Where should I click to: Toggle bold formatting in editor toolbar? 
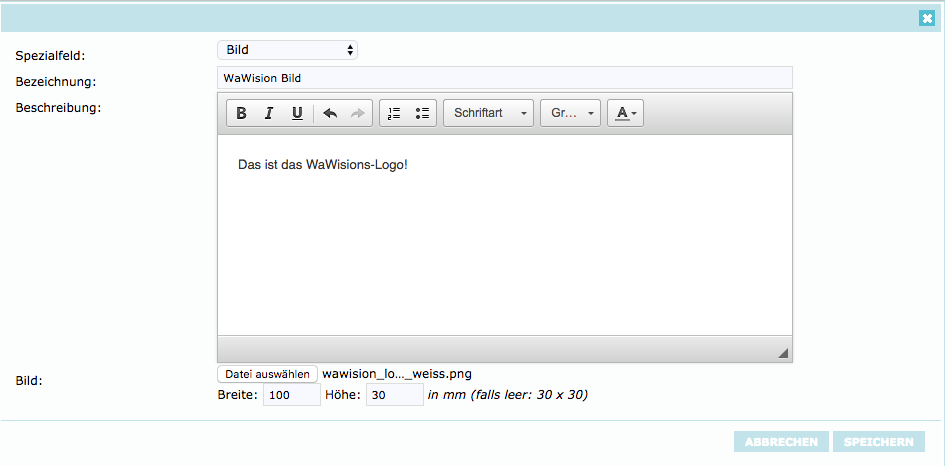tap(241, 114)
